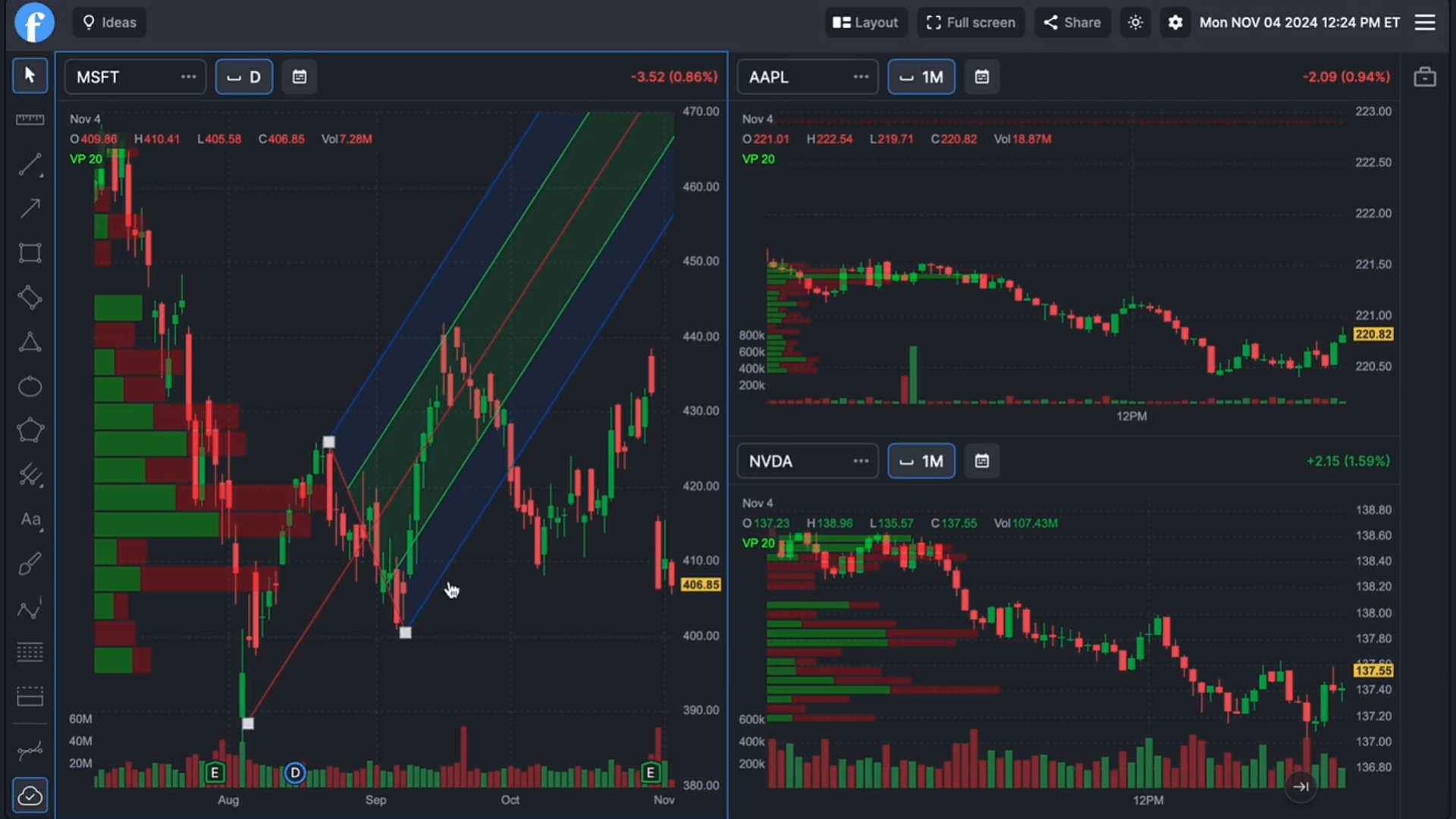Jump NVDA chart to latest bar
The image size is (1456, 819).
(1301, 786)
